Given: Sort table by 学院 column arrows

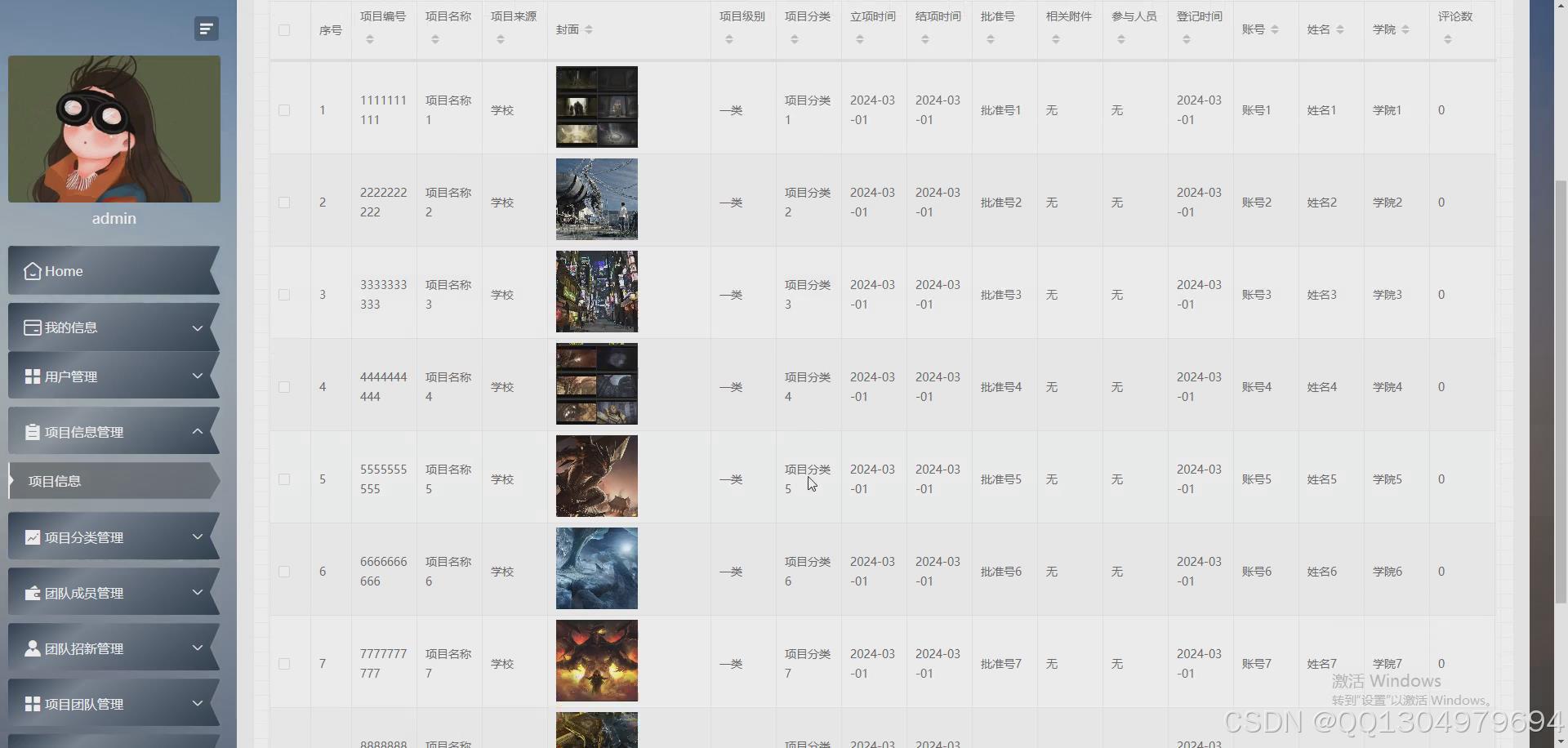Looking at the screenshot, I should point(1405,29).
